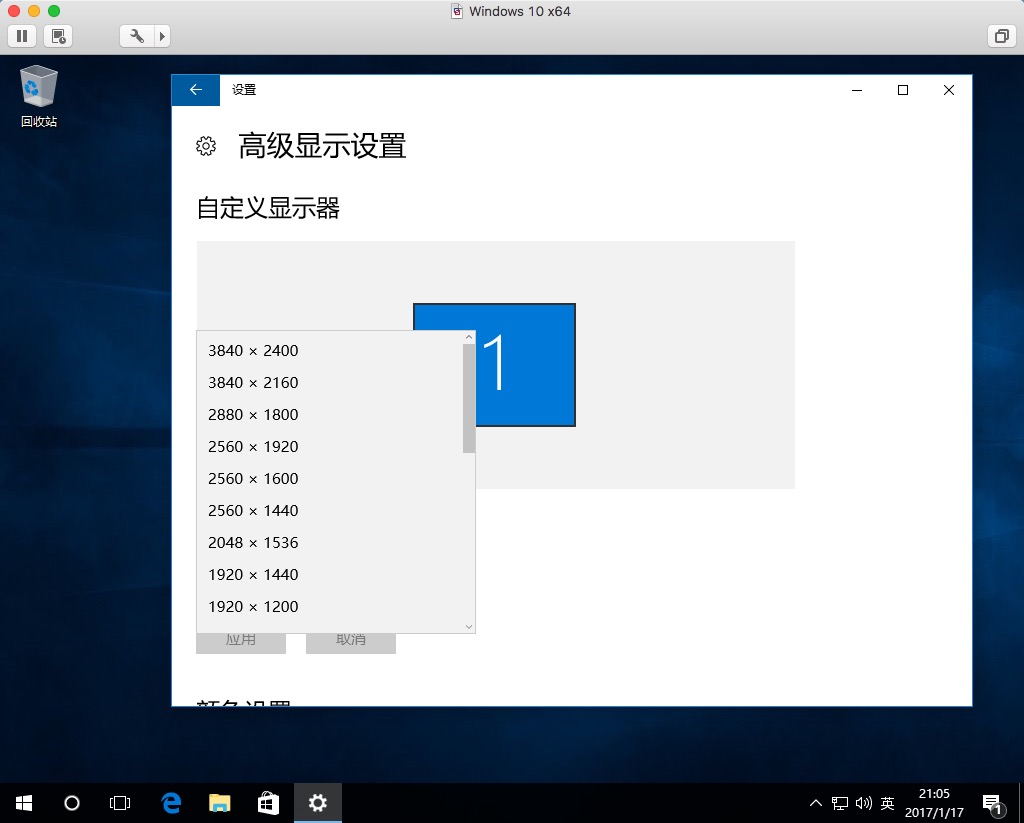Screen dimensions: 1024x823
Task: Open the volume control in system tray
Action: click(863, 802)
